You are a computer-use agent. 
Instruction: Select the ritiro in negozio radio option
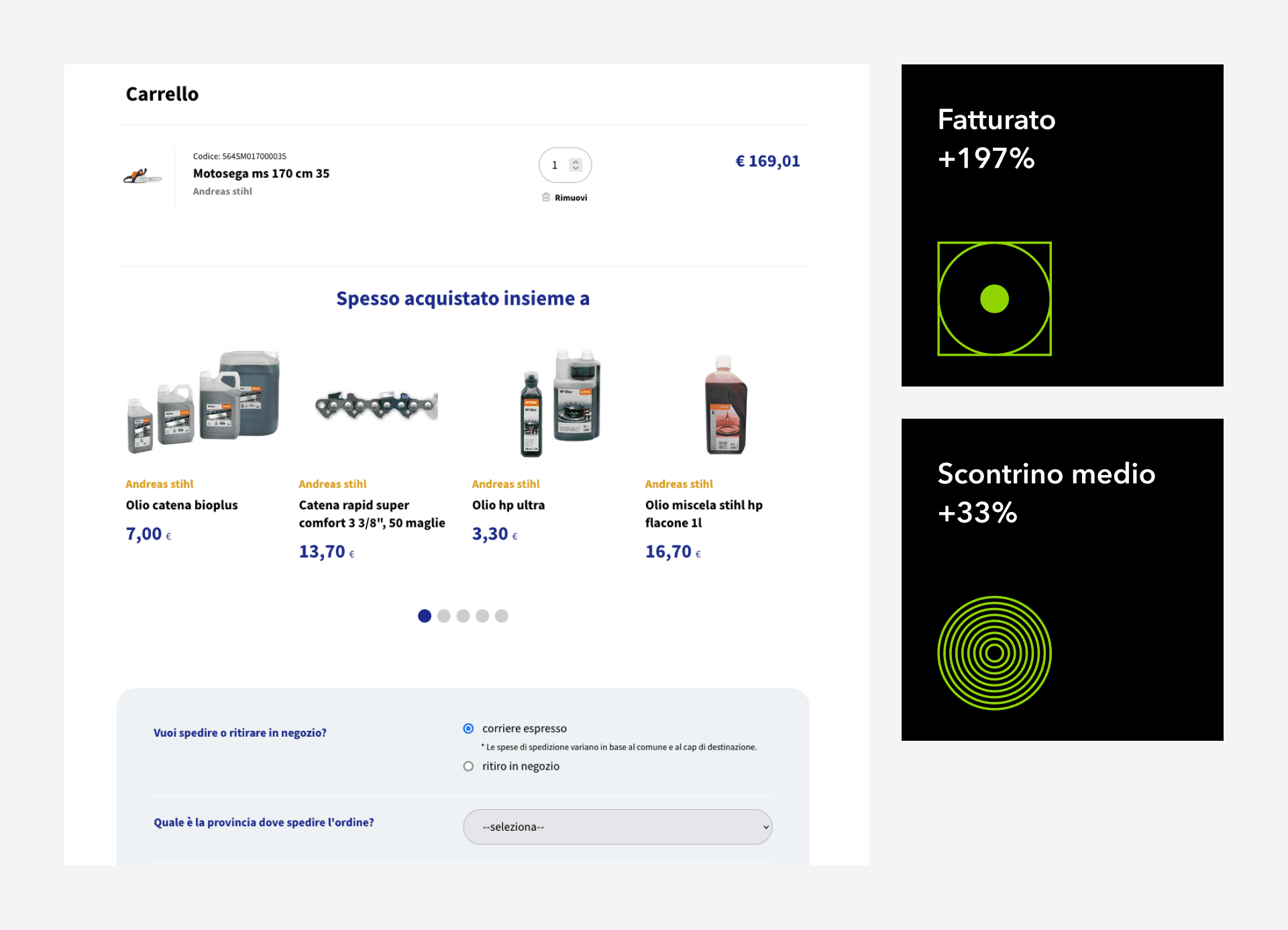pos(468,766)
